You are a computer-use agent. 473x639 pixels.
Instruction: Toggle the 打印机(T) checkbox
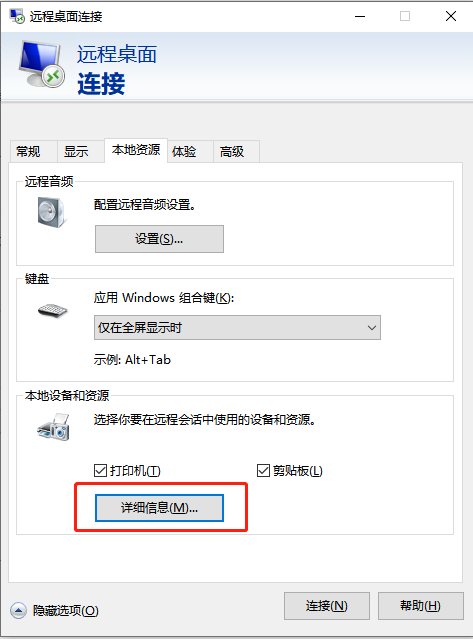pos(100,471)
